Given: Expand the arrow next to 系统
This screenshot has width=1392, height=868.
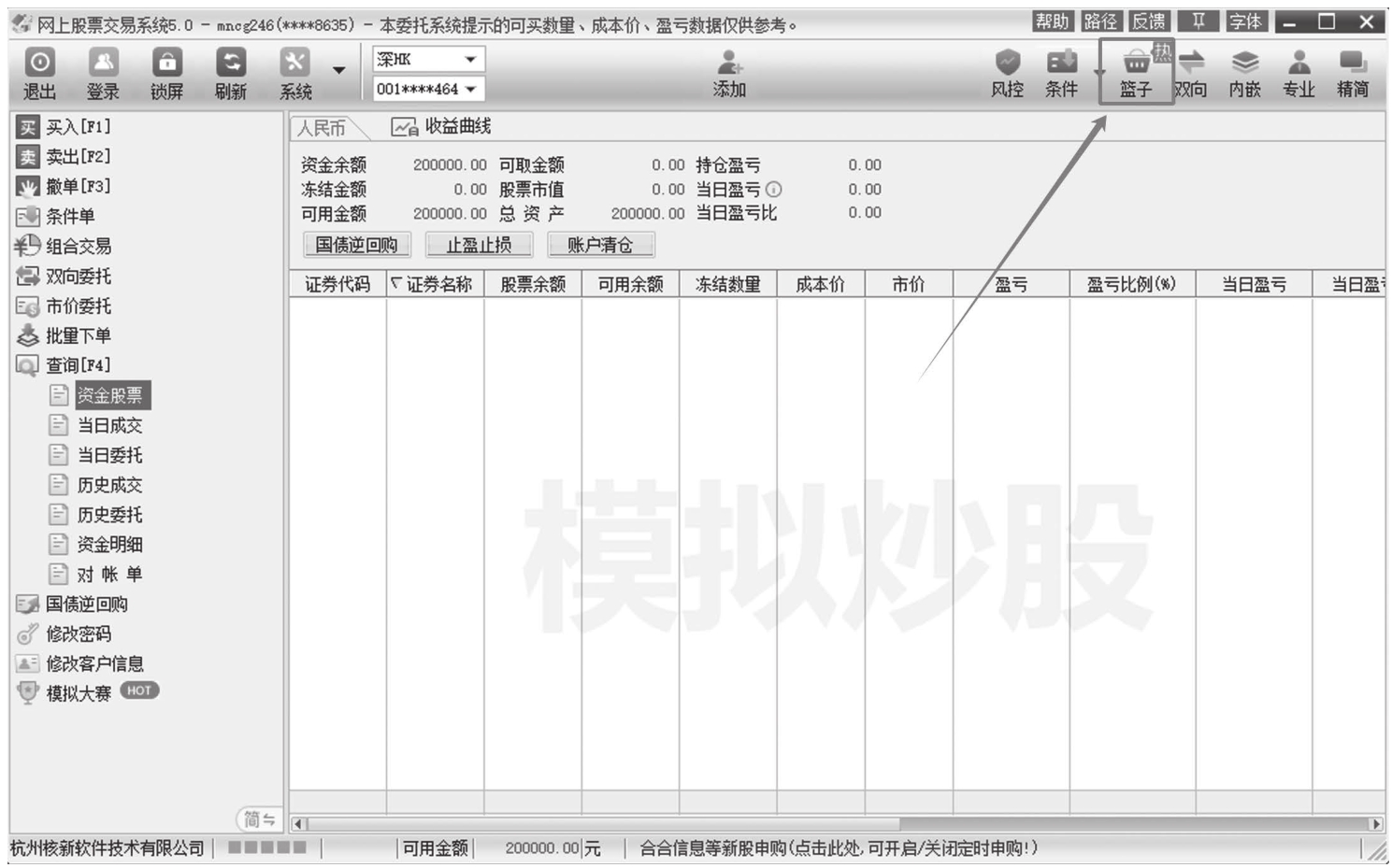Looking at the screenshot, I should [338, 70].
